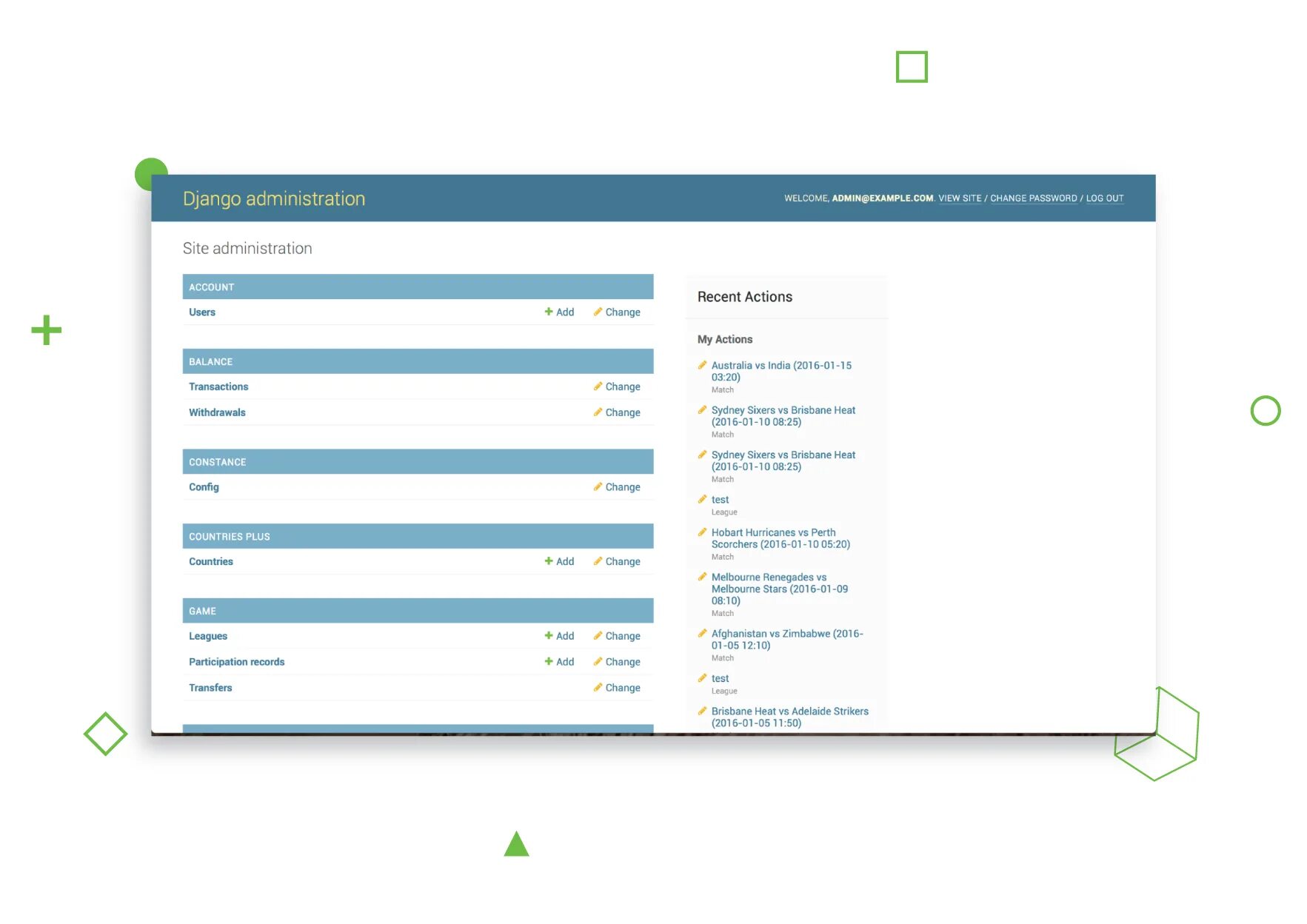1307x924 pixels.
Task: Open the Transfers model link
Action: [210, 688]
